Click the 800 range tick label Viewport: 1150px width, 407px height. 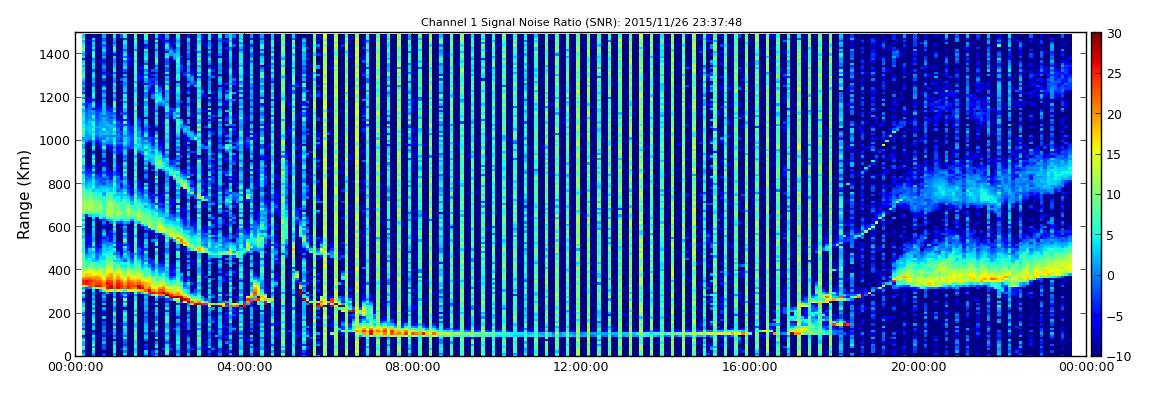pos(61,184)
